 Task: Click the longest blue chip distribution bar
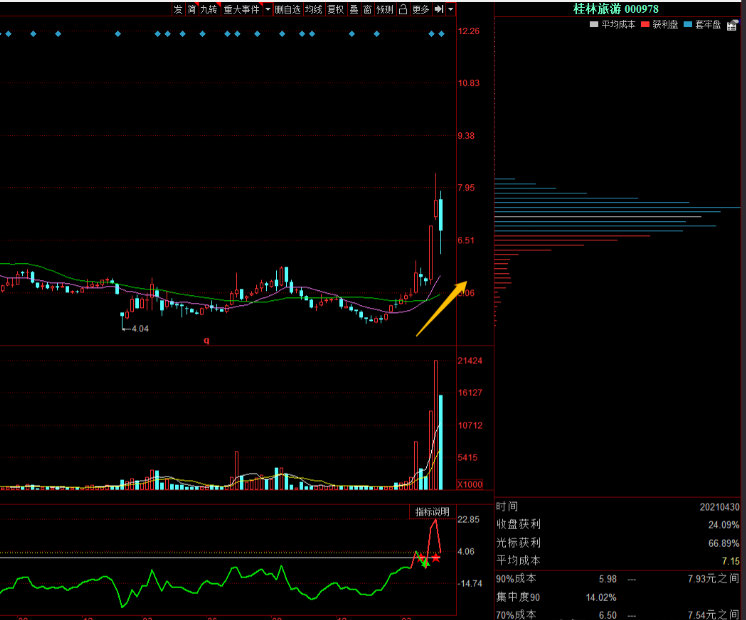coord(618,207)
